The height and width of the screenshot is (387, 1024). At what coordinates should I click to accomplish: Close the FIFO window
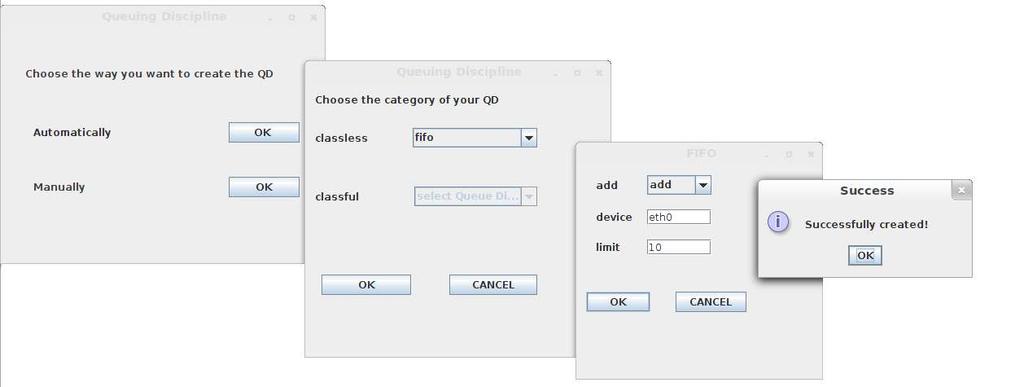(x=810, y=155)
